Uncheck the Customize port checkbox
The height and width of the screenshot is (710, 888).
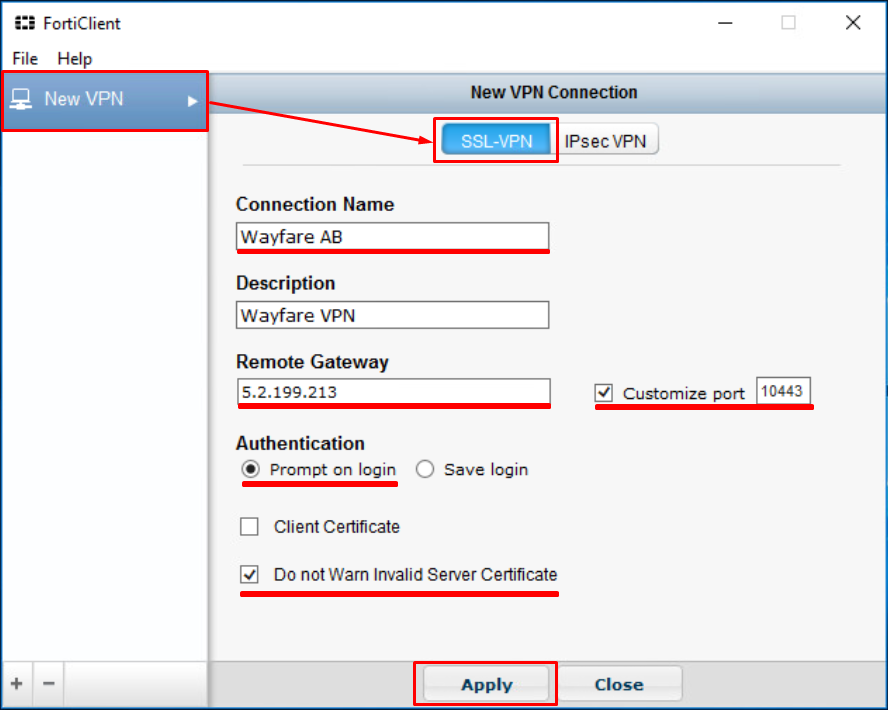[604, 393]
